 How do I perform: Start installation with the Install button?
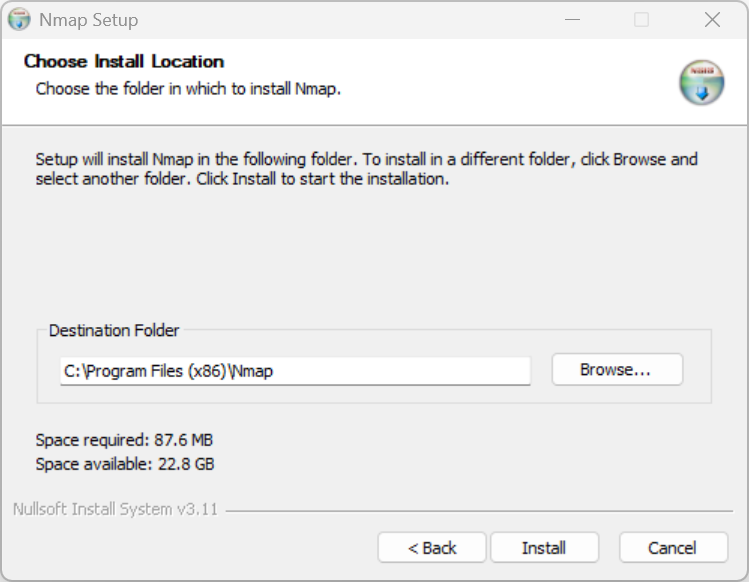pos(544,548)
